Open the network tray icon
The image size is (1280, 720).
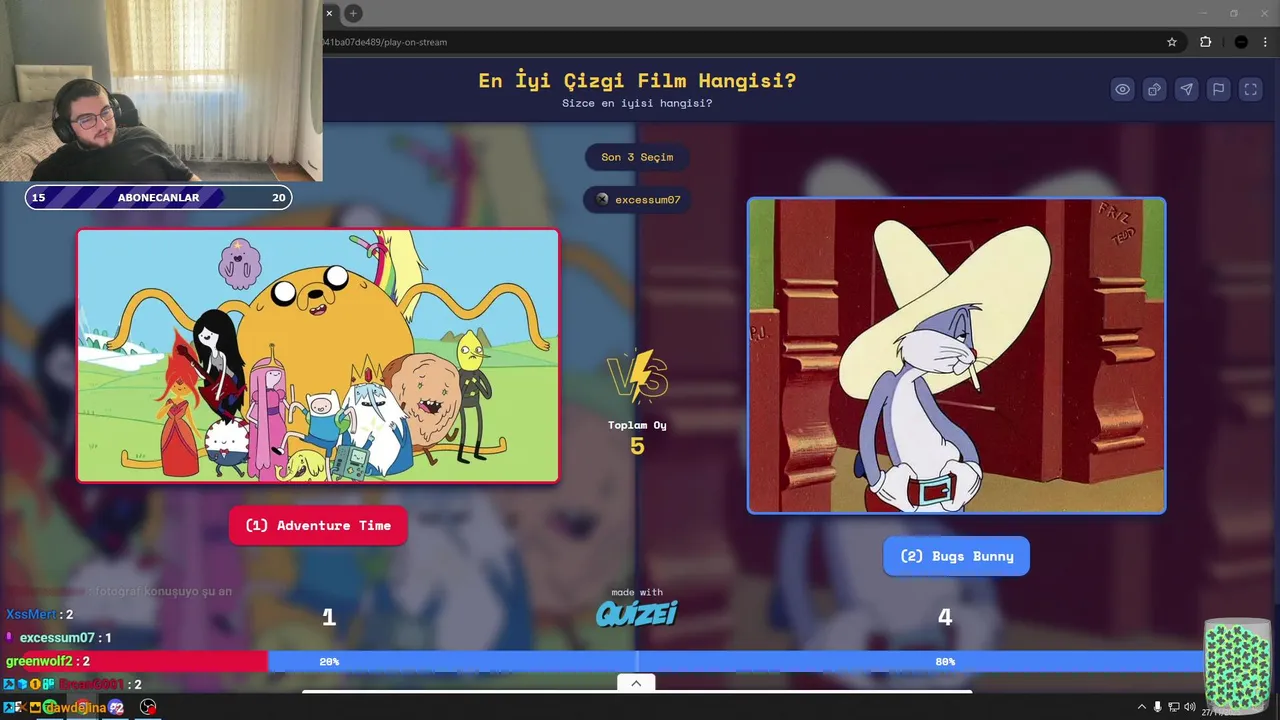click(x=1174, y=707)
